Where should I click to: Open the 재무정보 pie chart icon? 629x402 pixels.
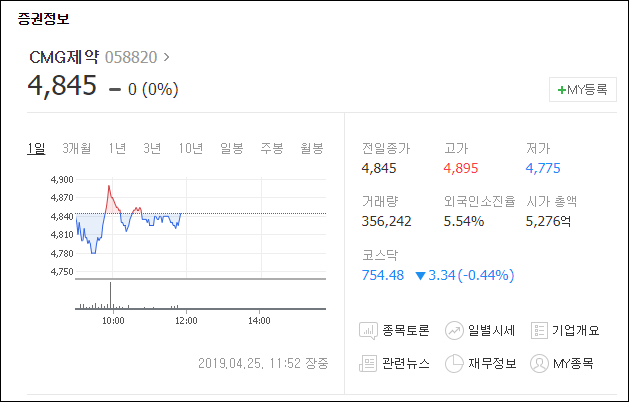tap(454, 363)
